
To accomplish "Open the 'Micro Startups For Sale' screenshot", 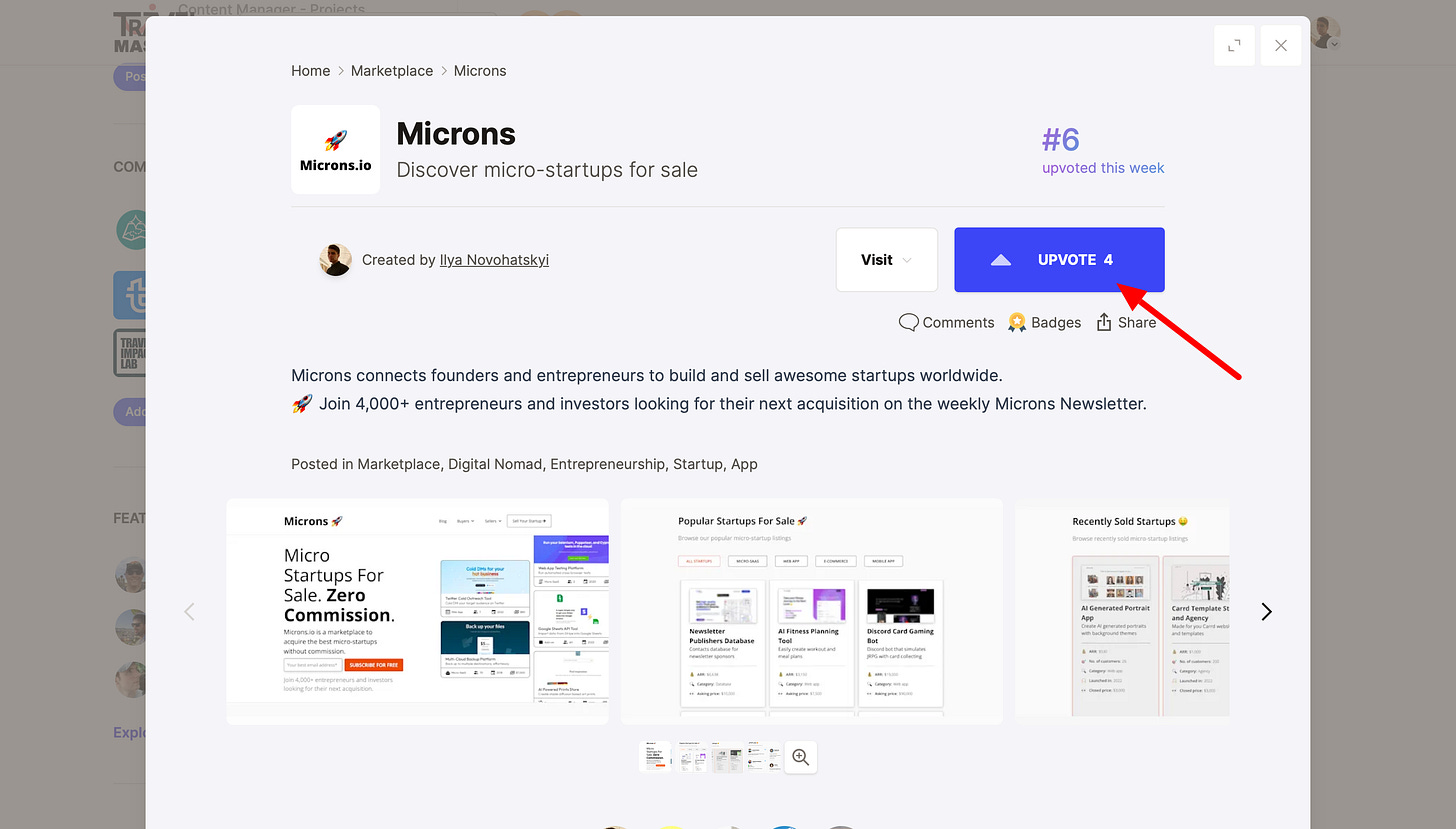I will 418,612.
